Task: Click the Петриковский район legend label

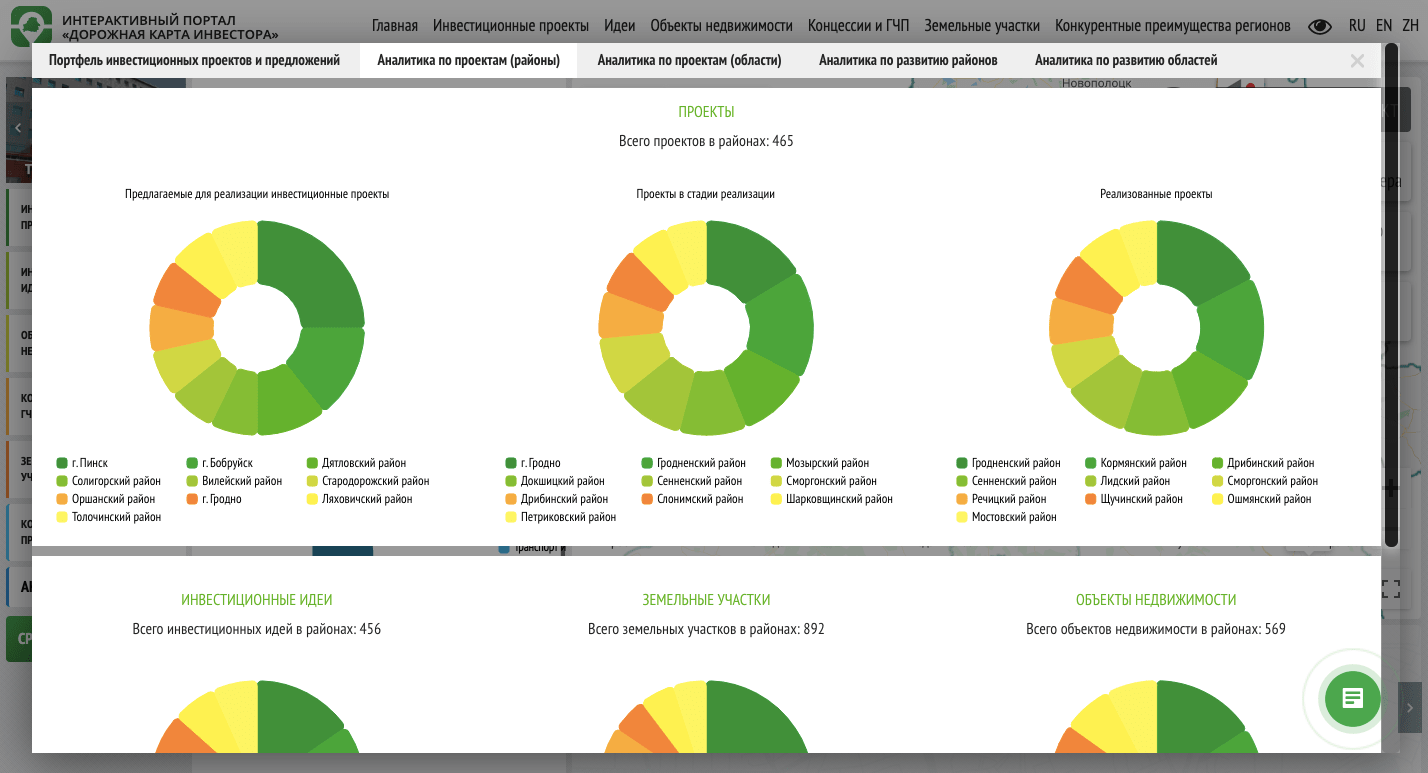Action: coord(568,517)
